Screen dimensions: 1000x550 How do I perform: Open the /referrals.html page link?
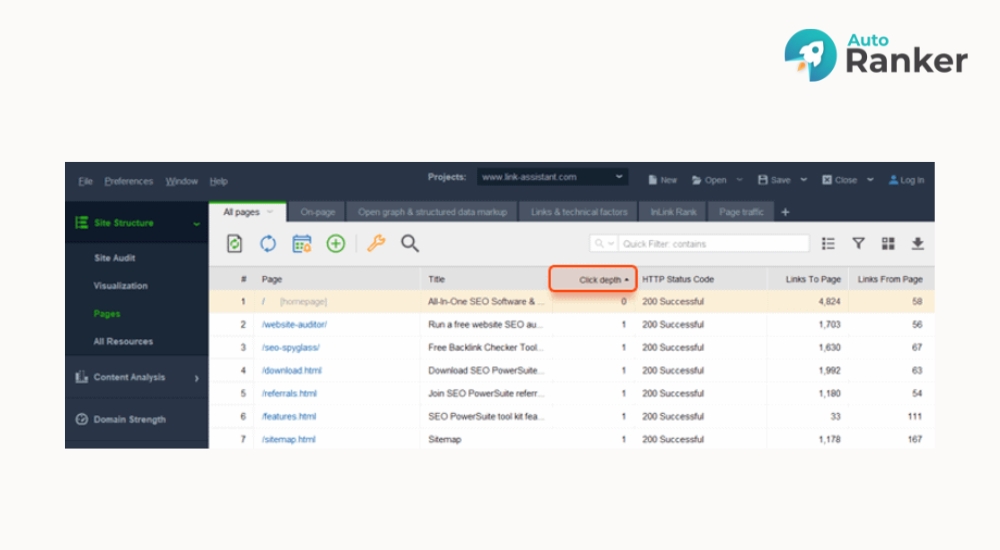(289, 393)
